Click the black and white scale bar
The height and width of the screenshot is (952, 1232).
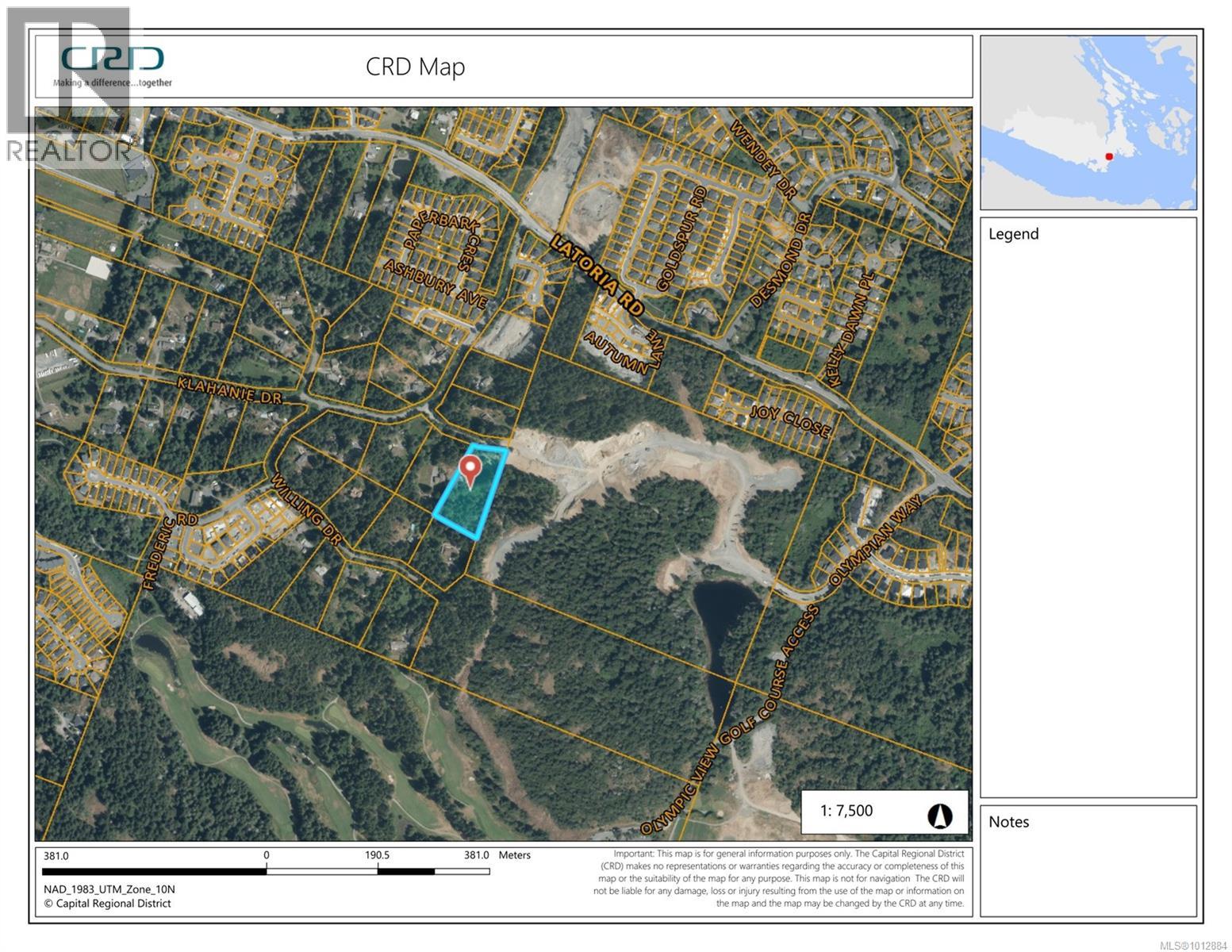[266, 871]
